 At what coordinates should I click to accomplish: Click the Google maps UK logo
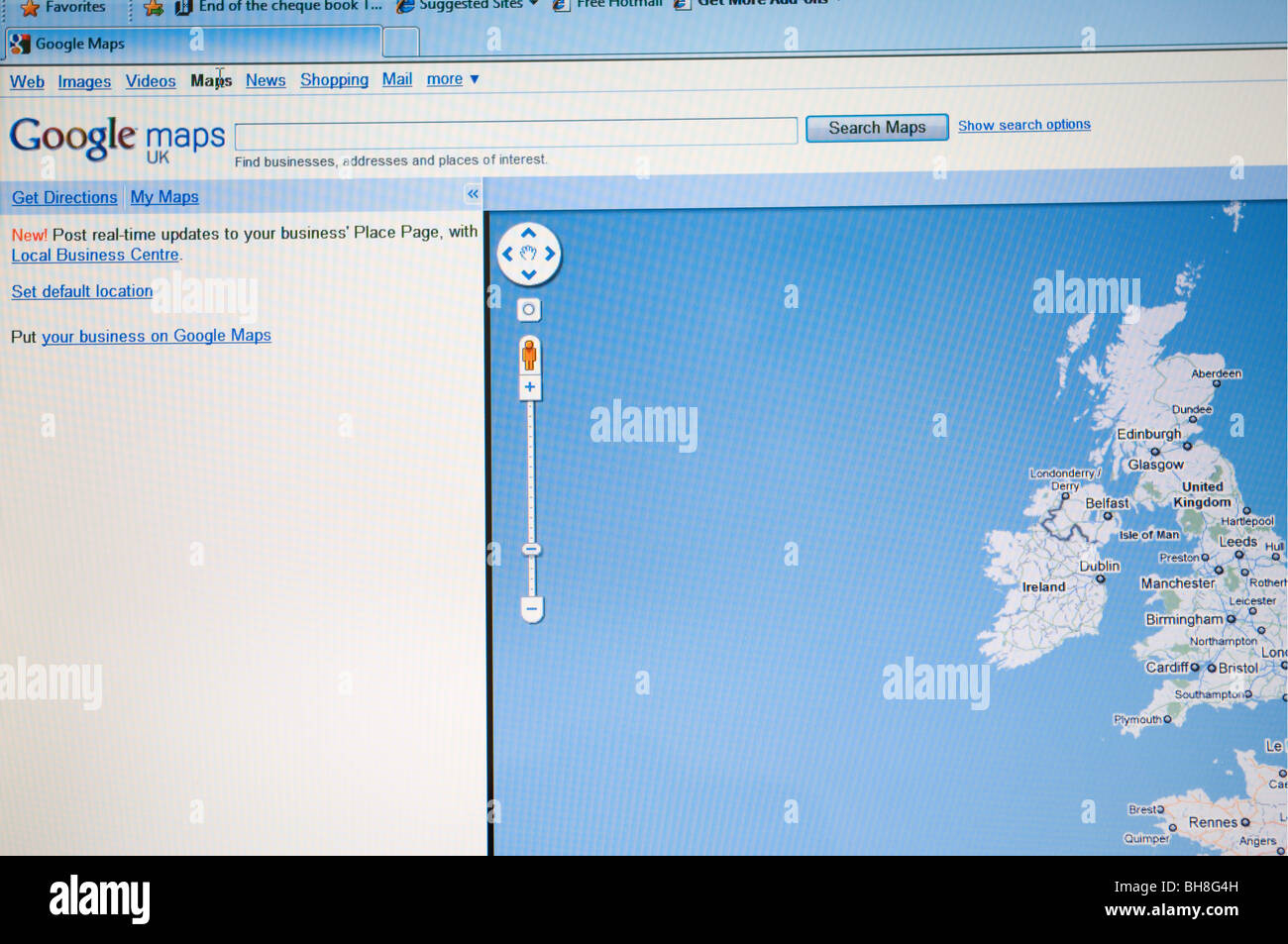[118, 139]
